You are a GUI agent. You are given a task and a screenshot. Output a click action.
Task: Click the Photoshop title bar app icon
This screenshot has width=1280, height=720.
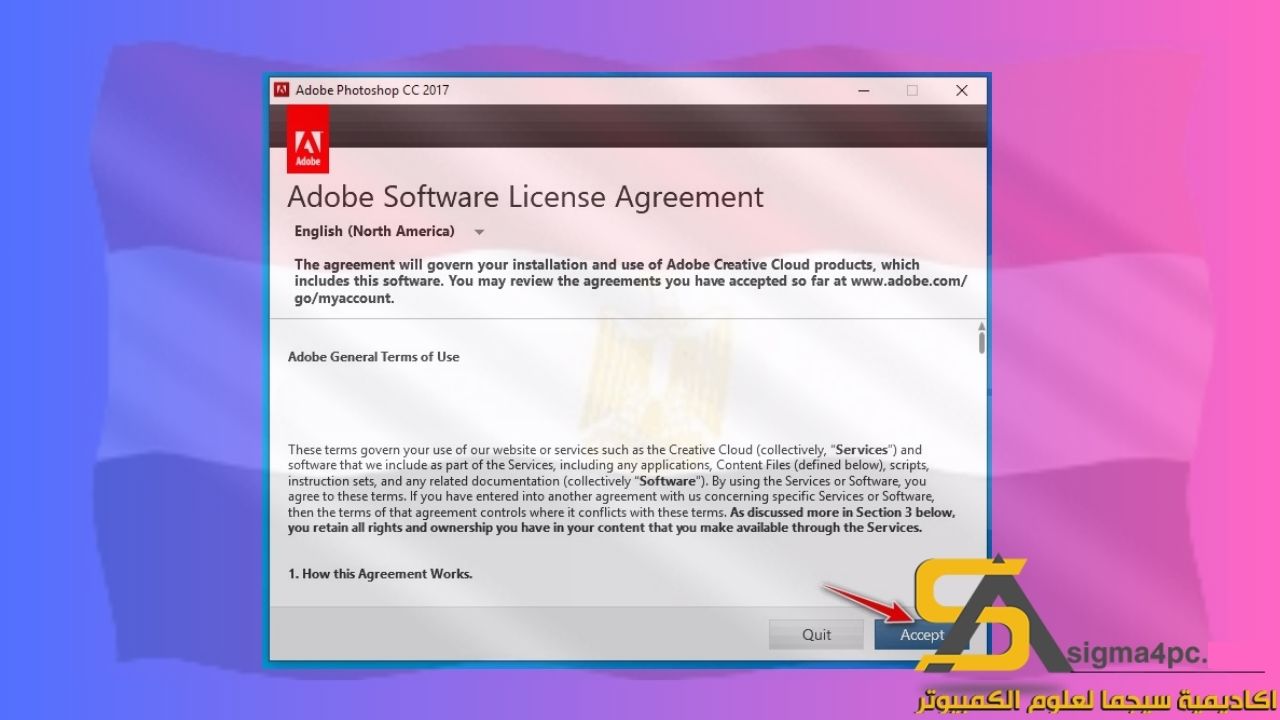tap(282, 90)
